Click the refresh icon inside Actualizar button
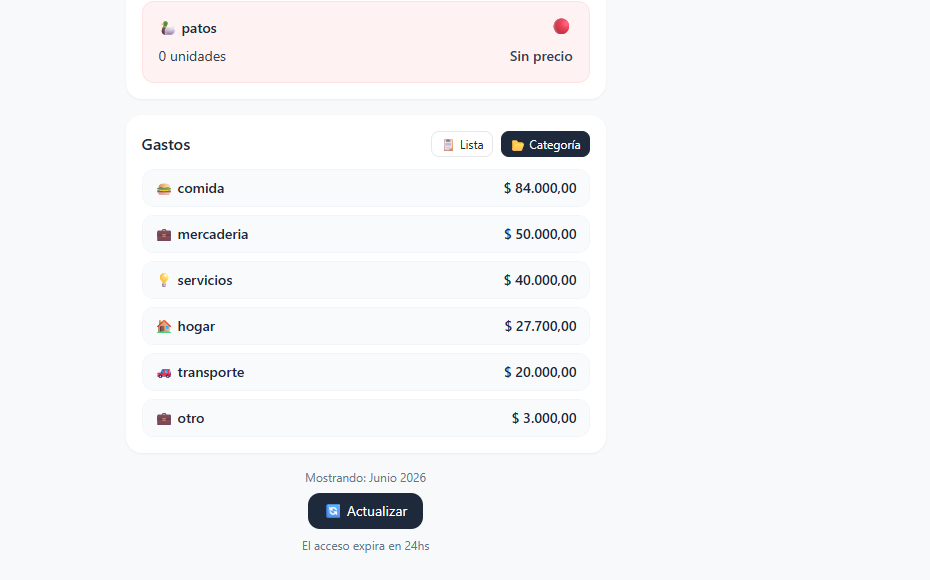The image size is (930, 580). pos(333,511)
